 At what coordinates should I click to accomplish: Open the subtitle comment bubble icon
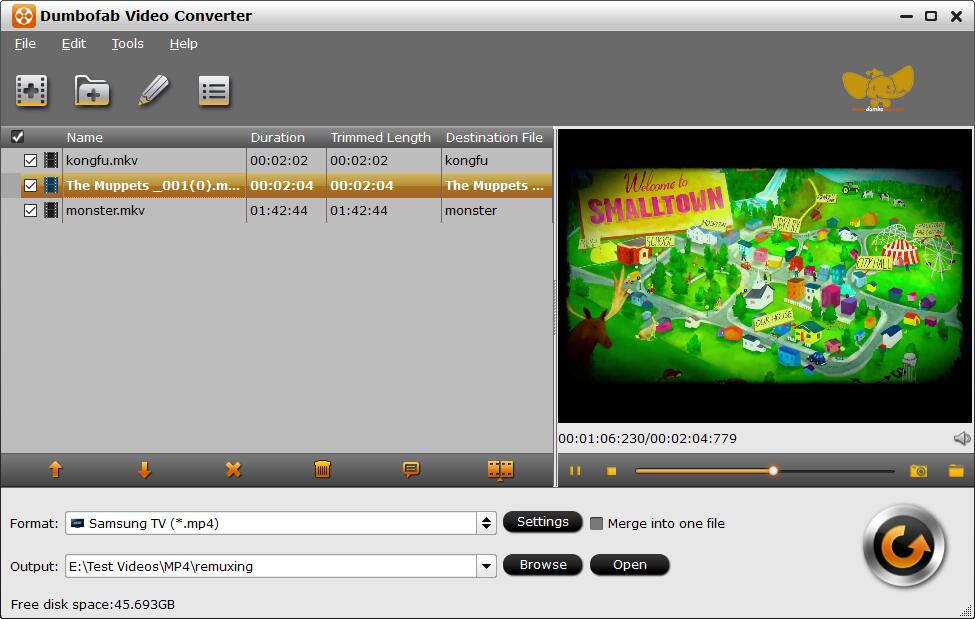(411, 470)
